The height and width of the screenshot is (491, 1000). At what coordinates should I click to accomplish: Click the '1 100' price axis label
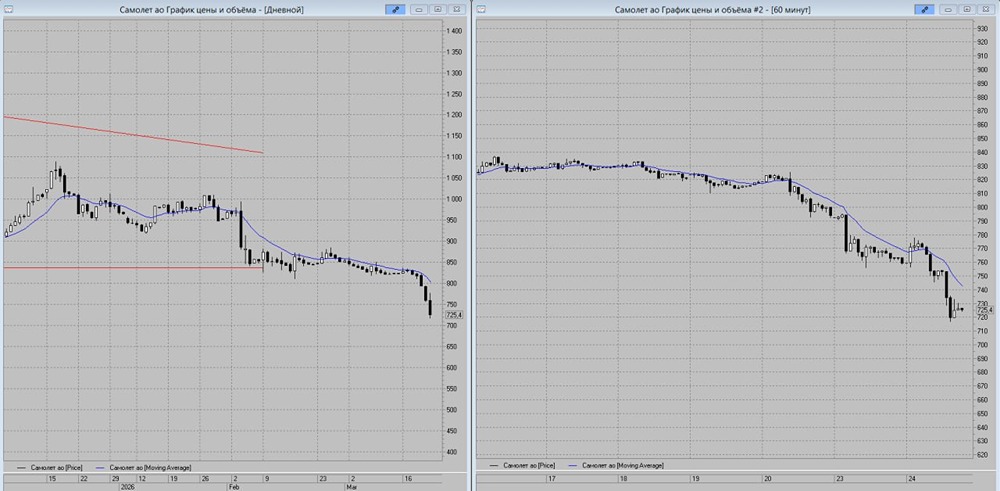[454, 158]
